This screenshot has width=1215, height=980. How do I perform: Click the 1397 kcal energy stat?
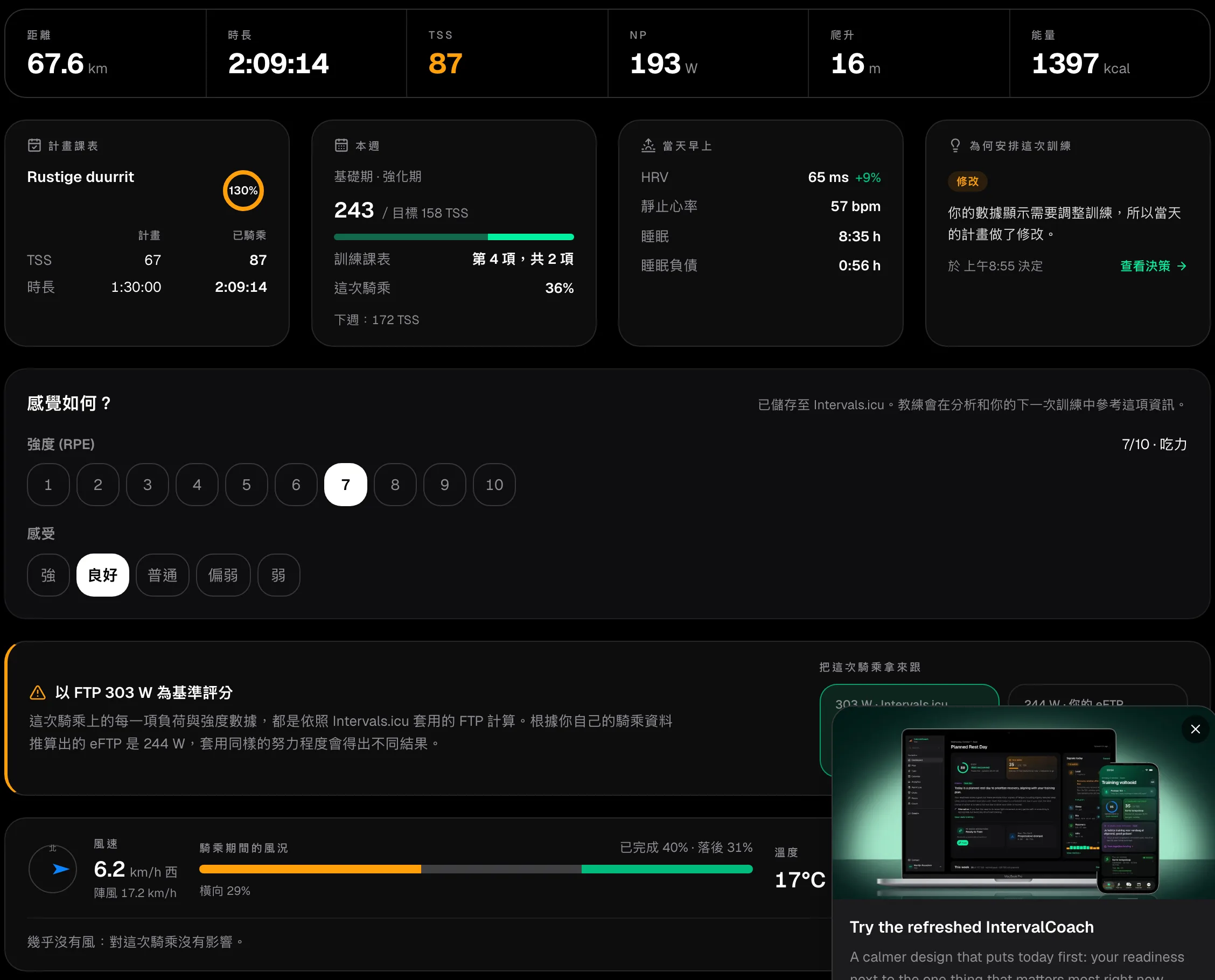click(1080, 63)
